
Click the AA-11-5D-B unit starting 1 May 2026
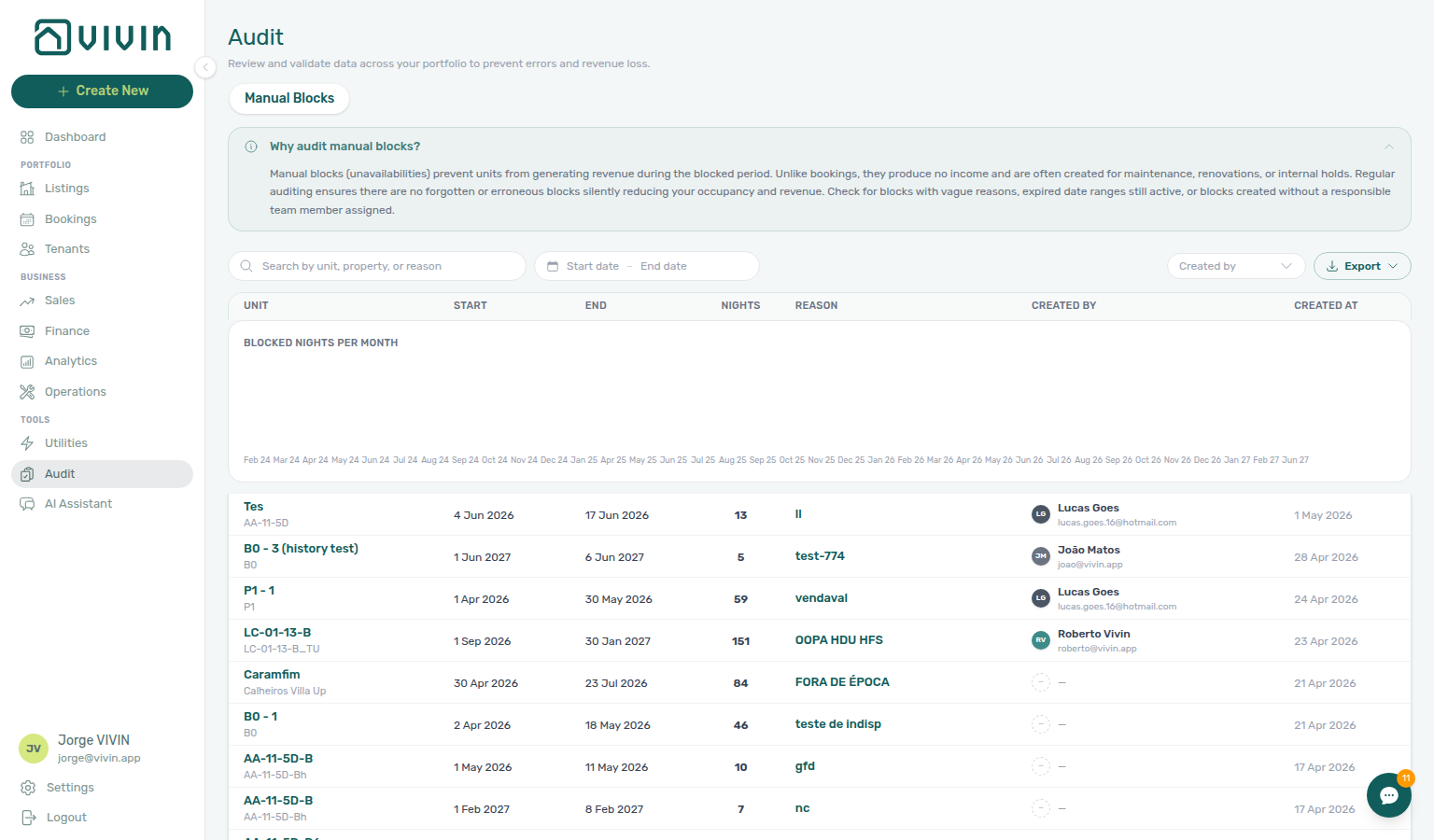[x=278, y=759]
